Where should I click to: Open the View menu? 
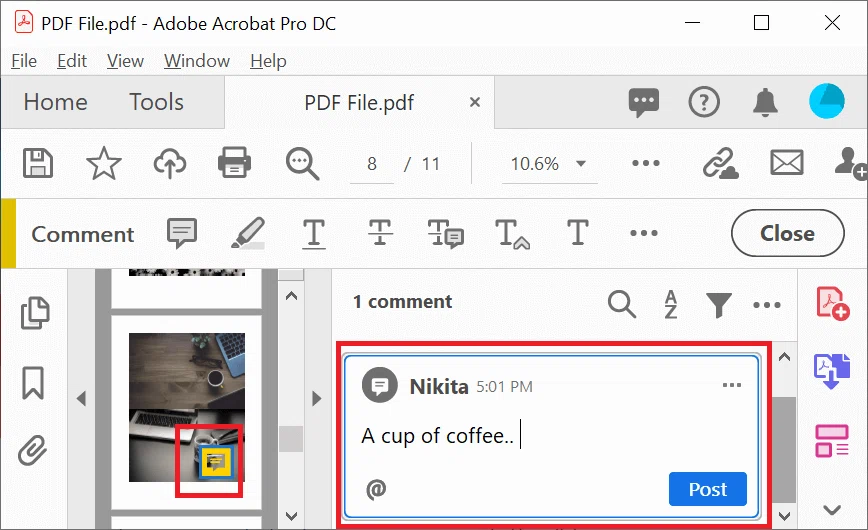(125, 61)
